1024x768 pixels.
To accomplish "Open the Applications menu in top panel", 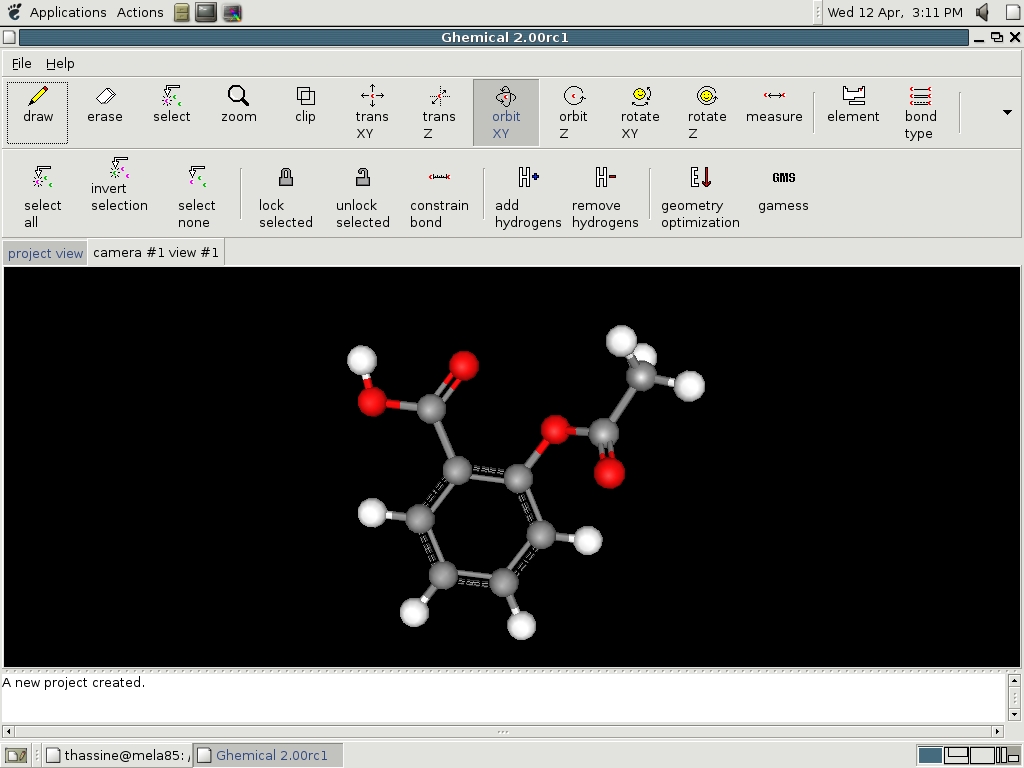I will pos(68,12).
